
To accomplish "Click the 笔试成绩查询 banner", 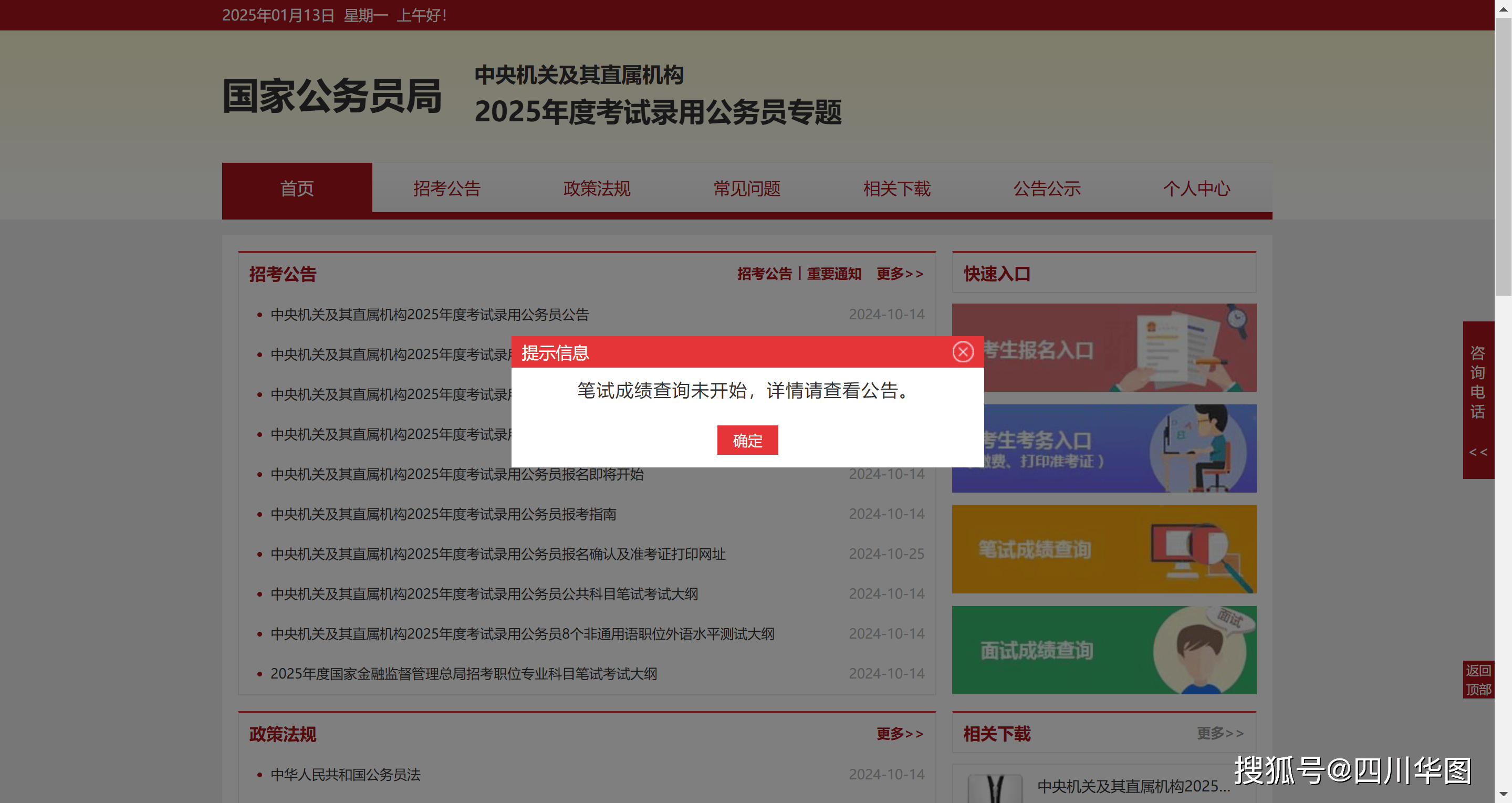I will click(1104, 549).
